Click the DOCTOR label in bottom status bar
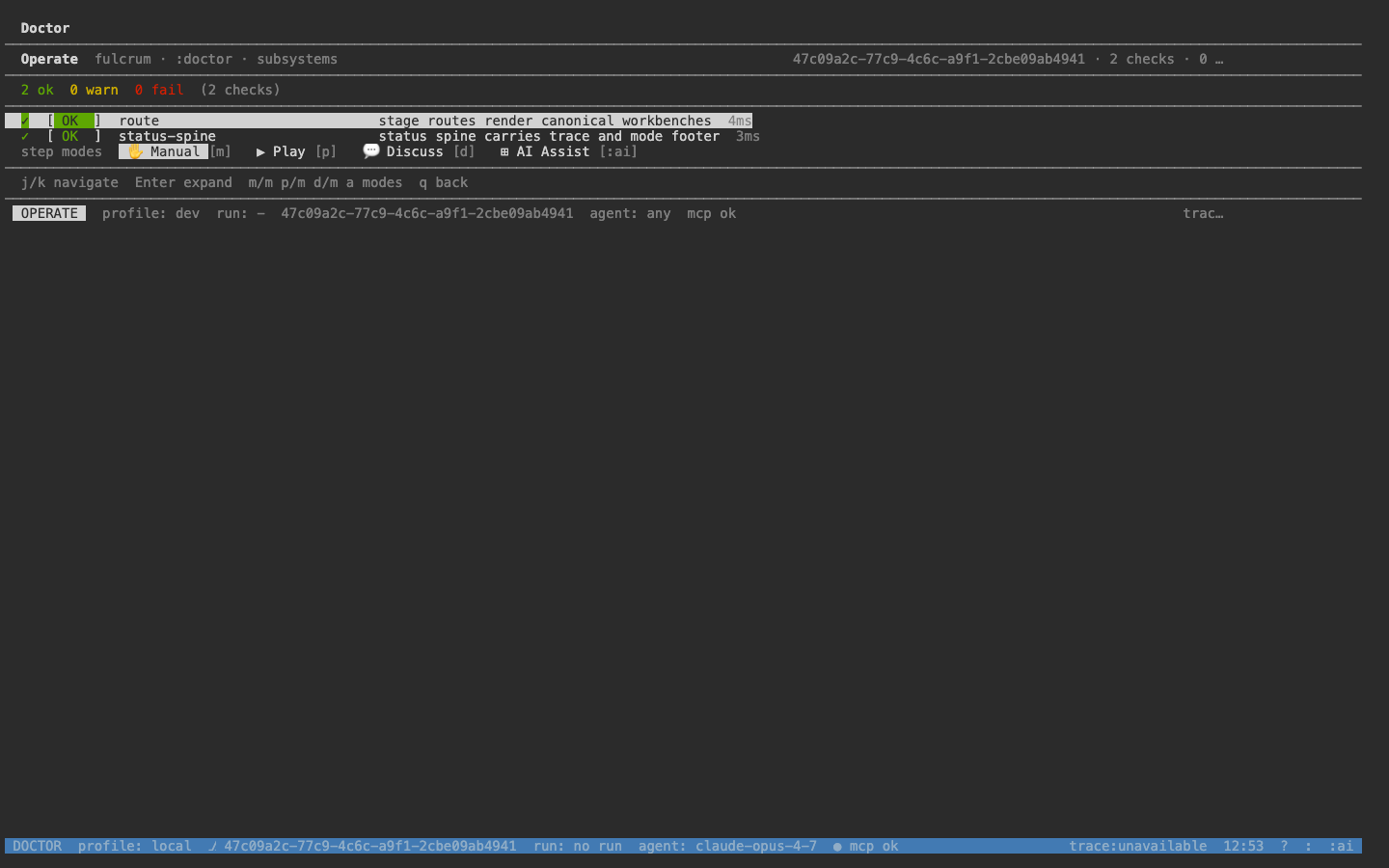Viewport: 1389px width, 868px height. pos(37,846)
